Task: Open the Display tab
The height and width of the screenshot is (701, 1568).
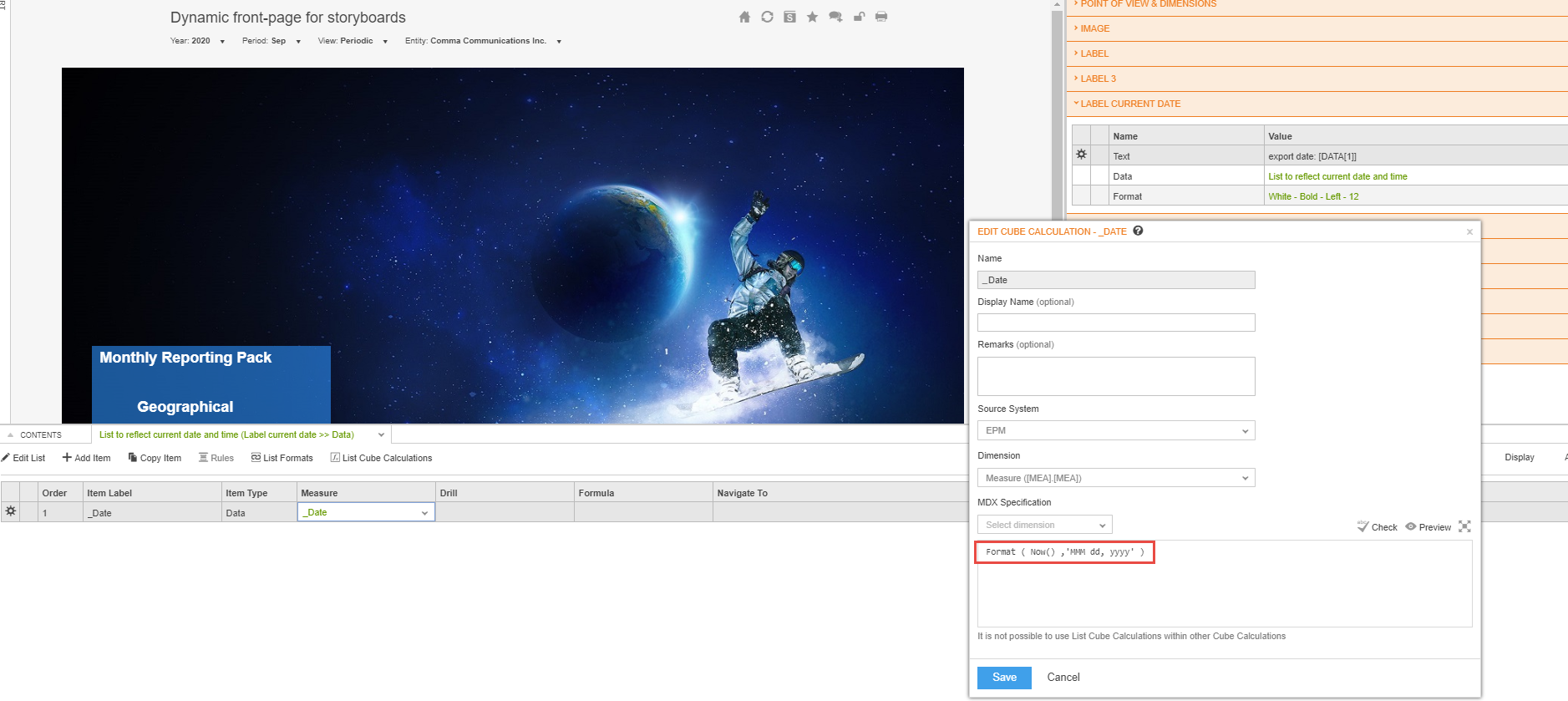Action: coord(1520,457)
